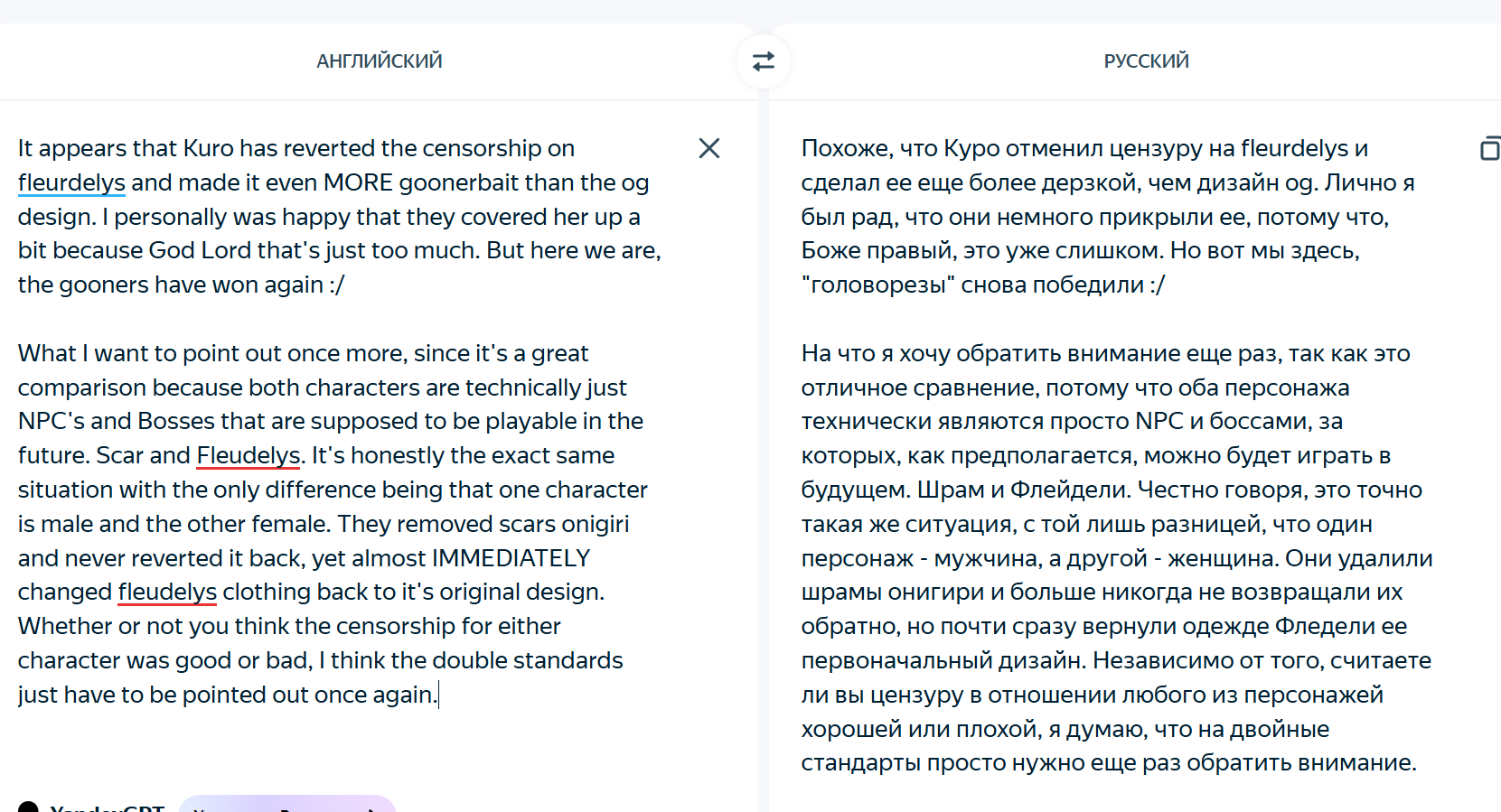Click the word goonerbait in source text

[459, 183]
